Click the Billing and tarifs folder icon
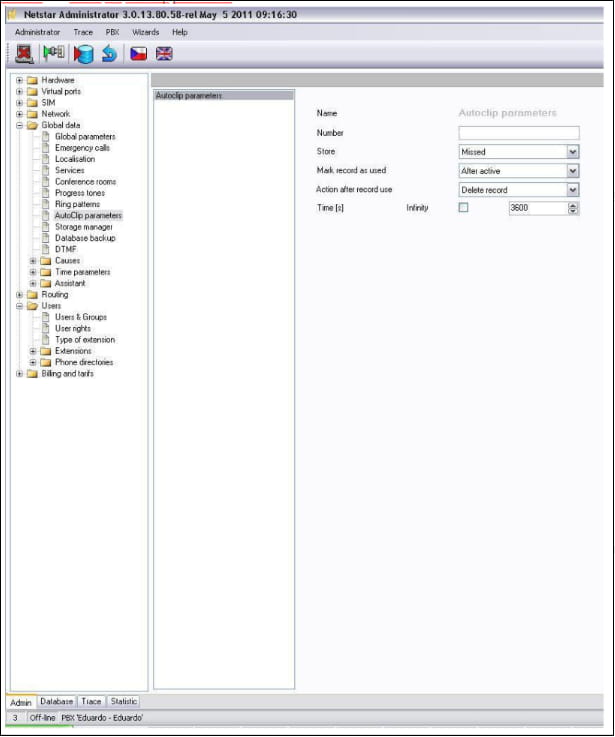The image size is (615, 737). [x=32, y=374]
